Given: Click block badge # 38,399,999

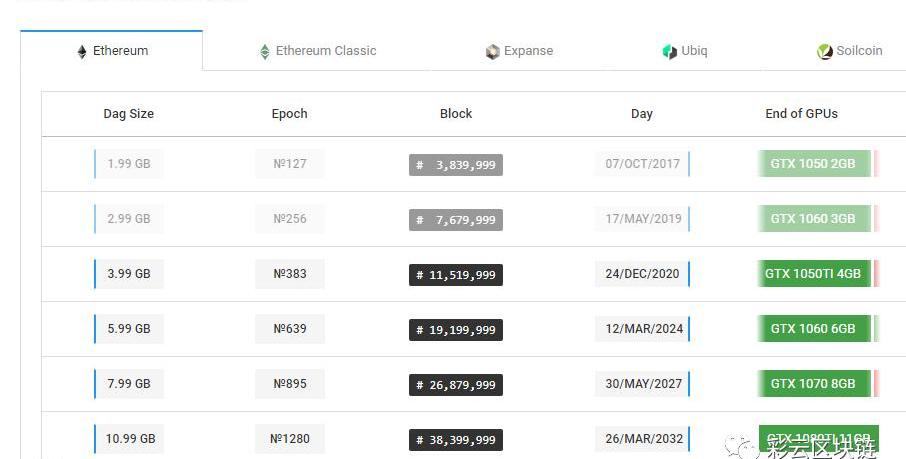Looking at the screenshot, I should pos(456,439).
